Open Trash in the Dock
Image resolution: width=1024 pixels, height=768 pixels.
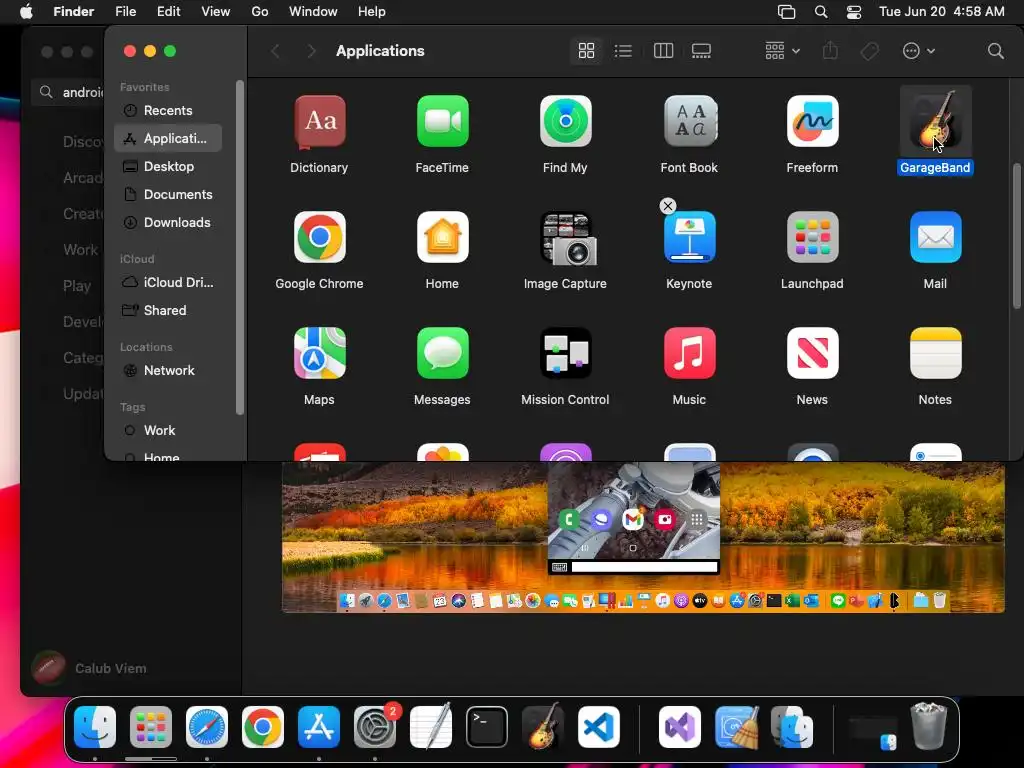929,727
